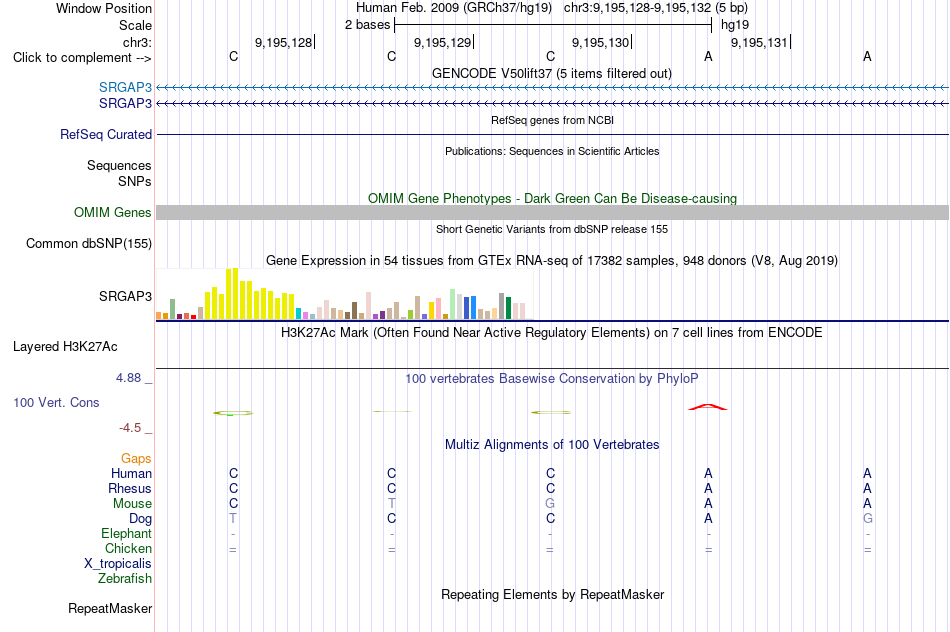950x632 pixels.
Task: Click the dark blue SRGAP3 transcript label
Action: tap(125, 104)
